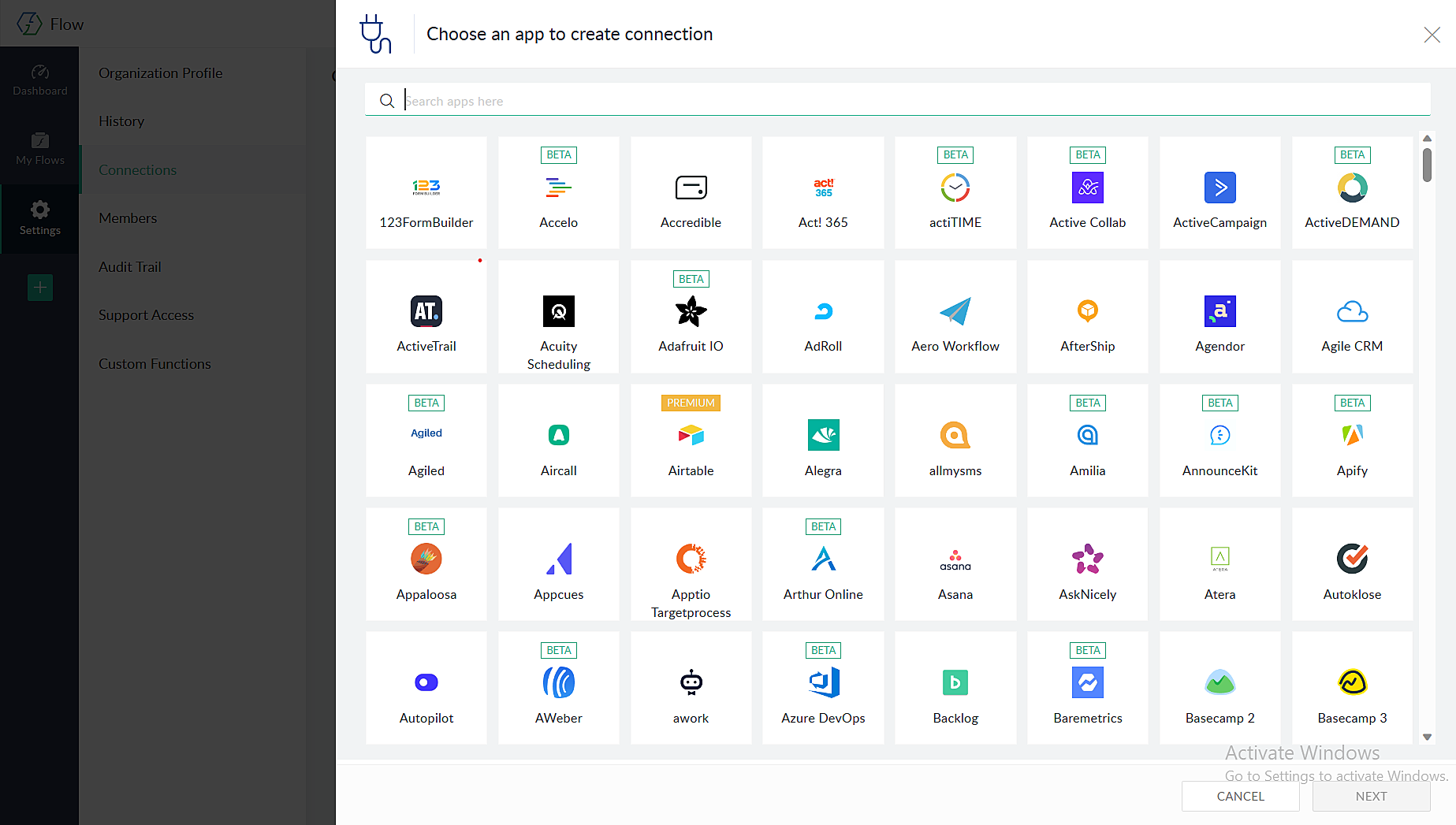Select the AfterShip app icon
The height and width of the screenshot is (825, 1456).
point(1088,311)
